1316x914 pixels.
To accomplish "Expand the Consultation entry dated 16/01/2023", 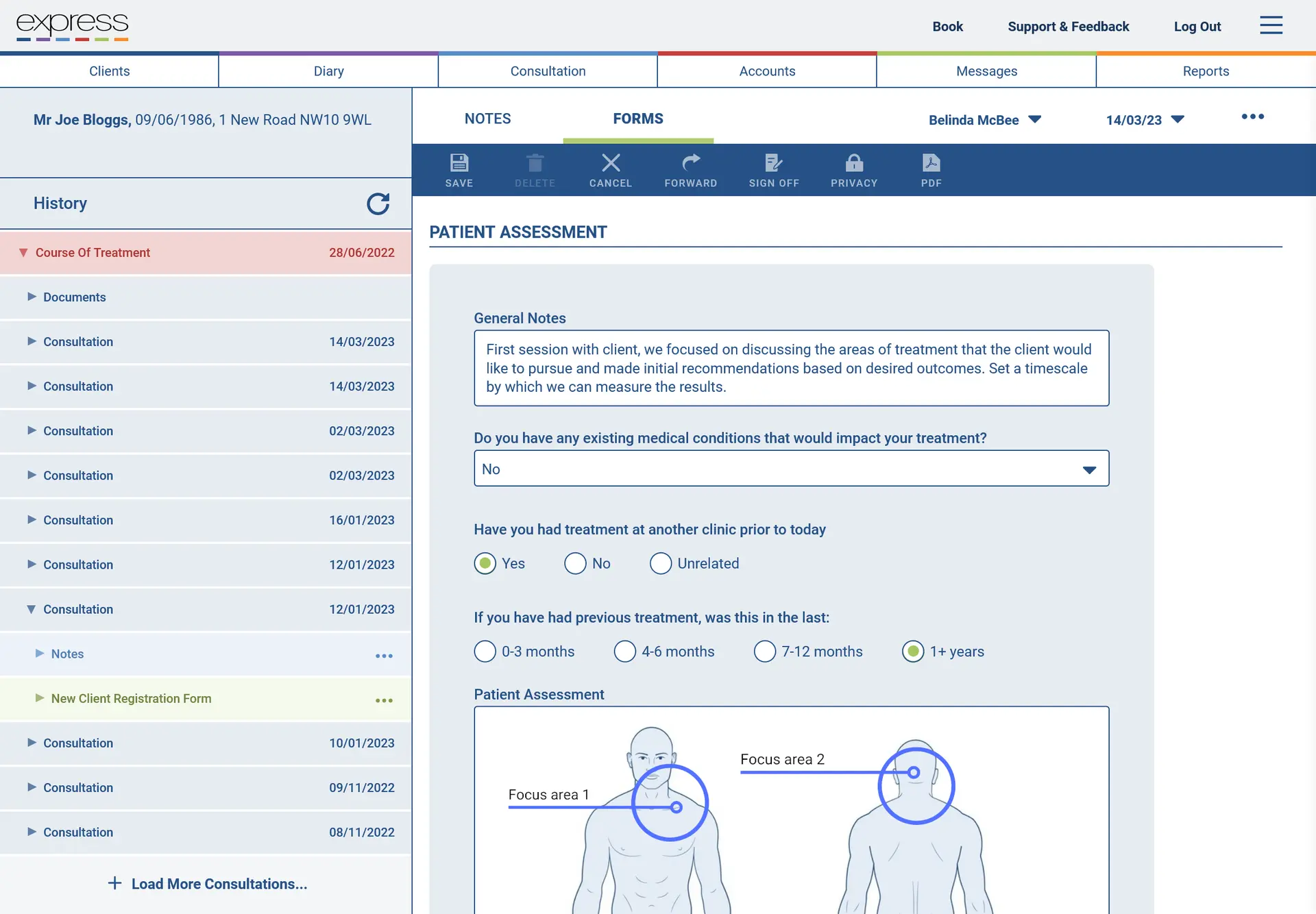I will tap(77, 520).
